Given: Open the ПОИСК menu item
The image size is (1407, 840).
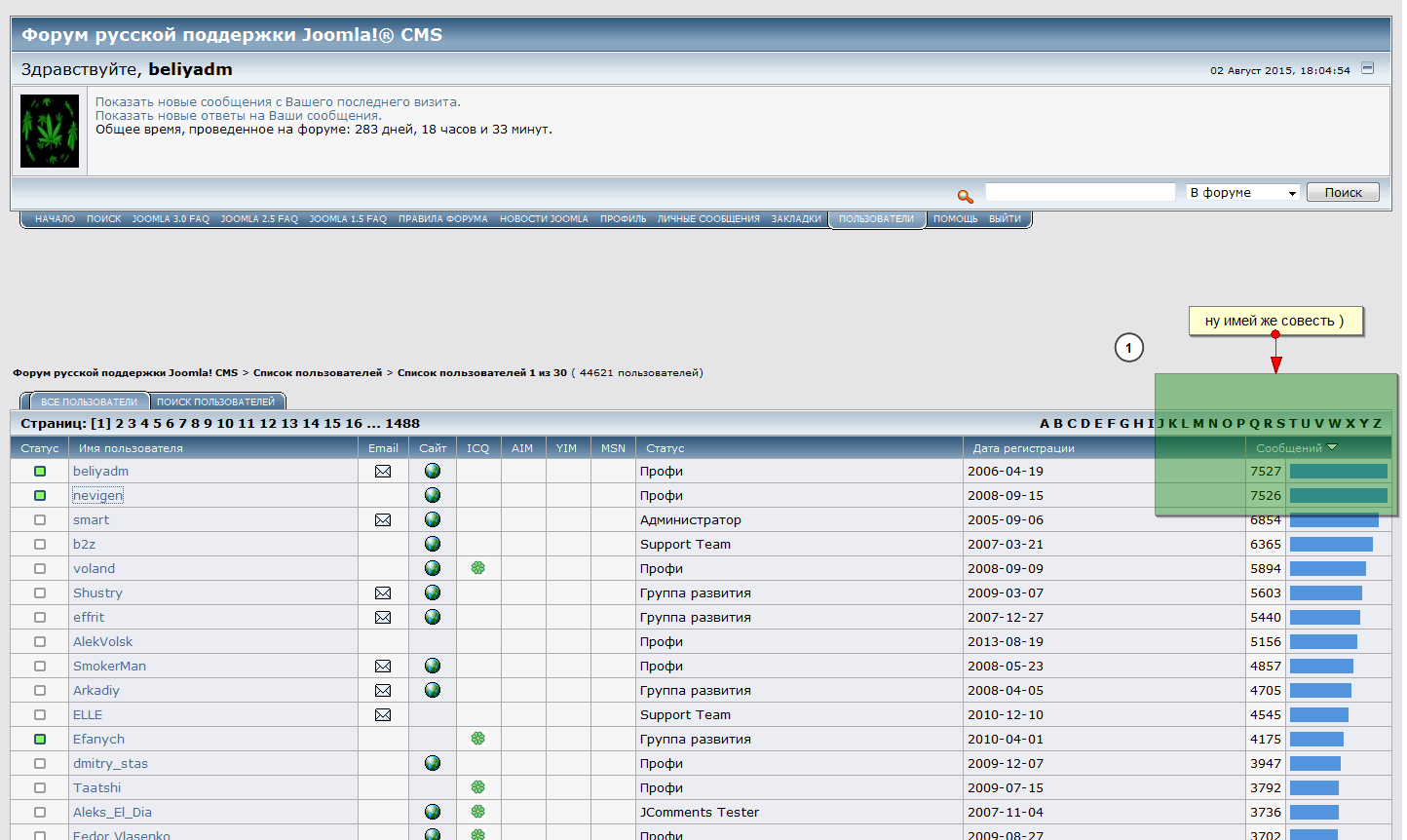Looking at the screenshot, I should 104,219.
